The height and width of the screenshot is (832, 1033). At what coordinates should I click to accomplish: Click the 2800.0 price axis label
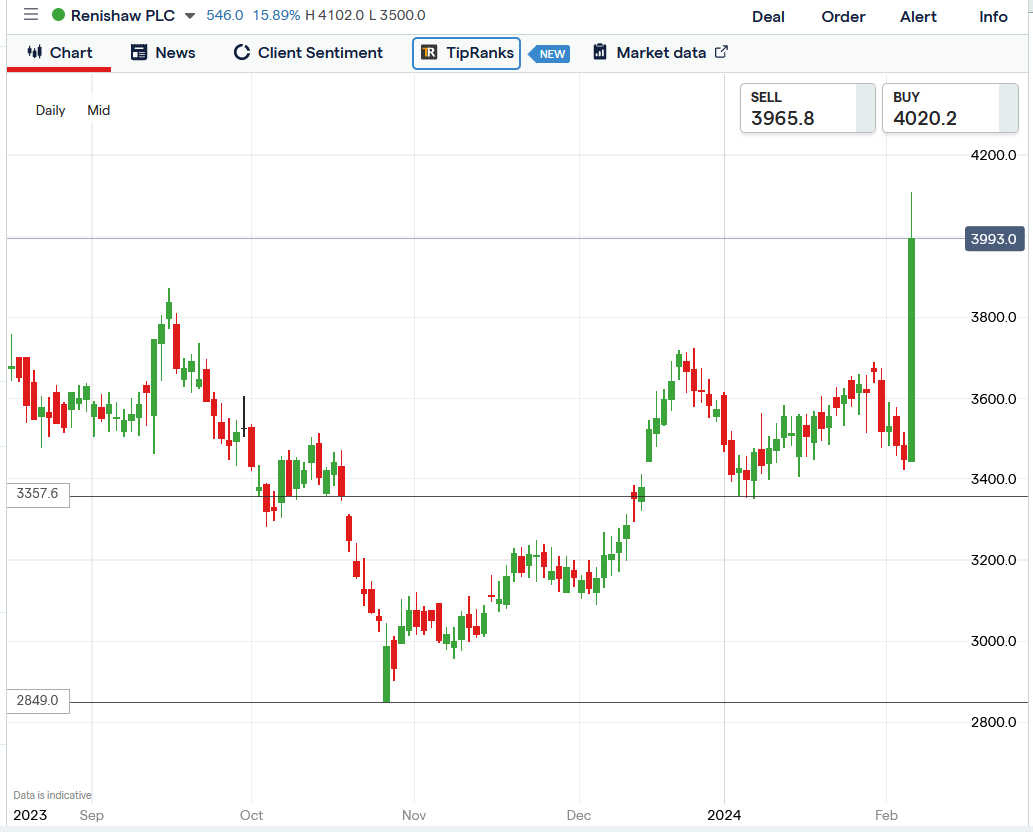(x=993, y=723)
